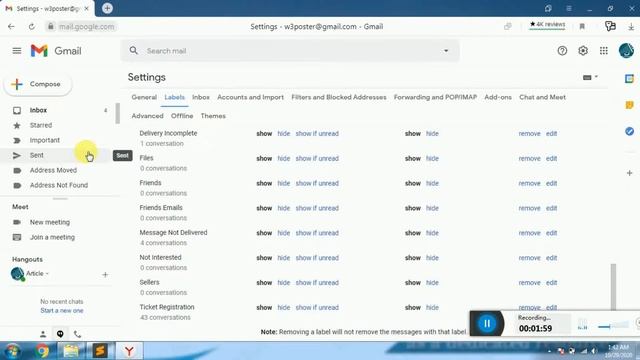
Task: Open Accounts and Import tab
Action: [250, 97]
